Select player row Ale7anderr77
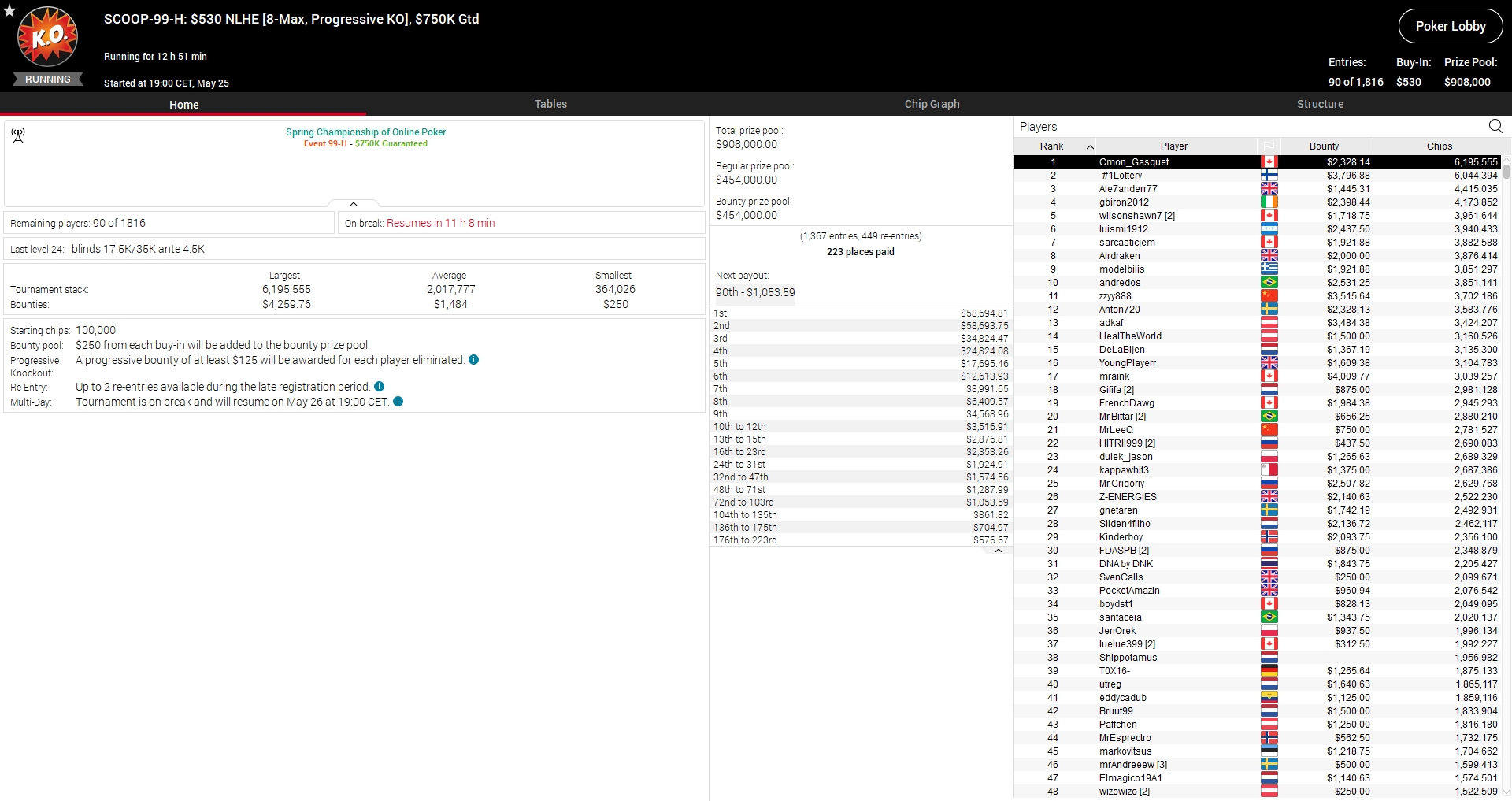1512x801 pixels. click(x=1258, y=189)
